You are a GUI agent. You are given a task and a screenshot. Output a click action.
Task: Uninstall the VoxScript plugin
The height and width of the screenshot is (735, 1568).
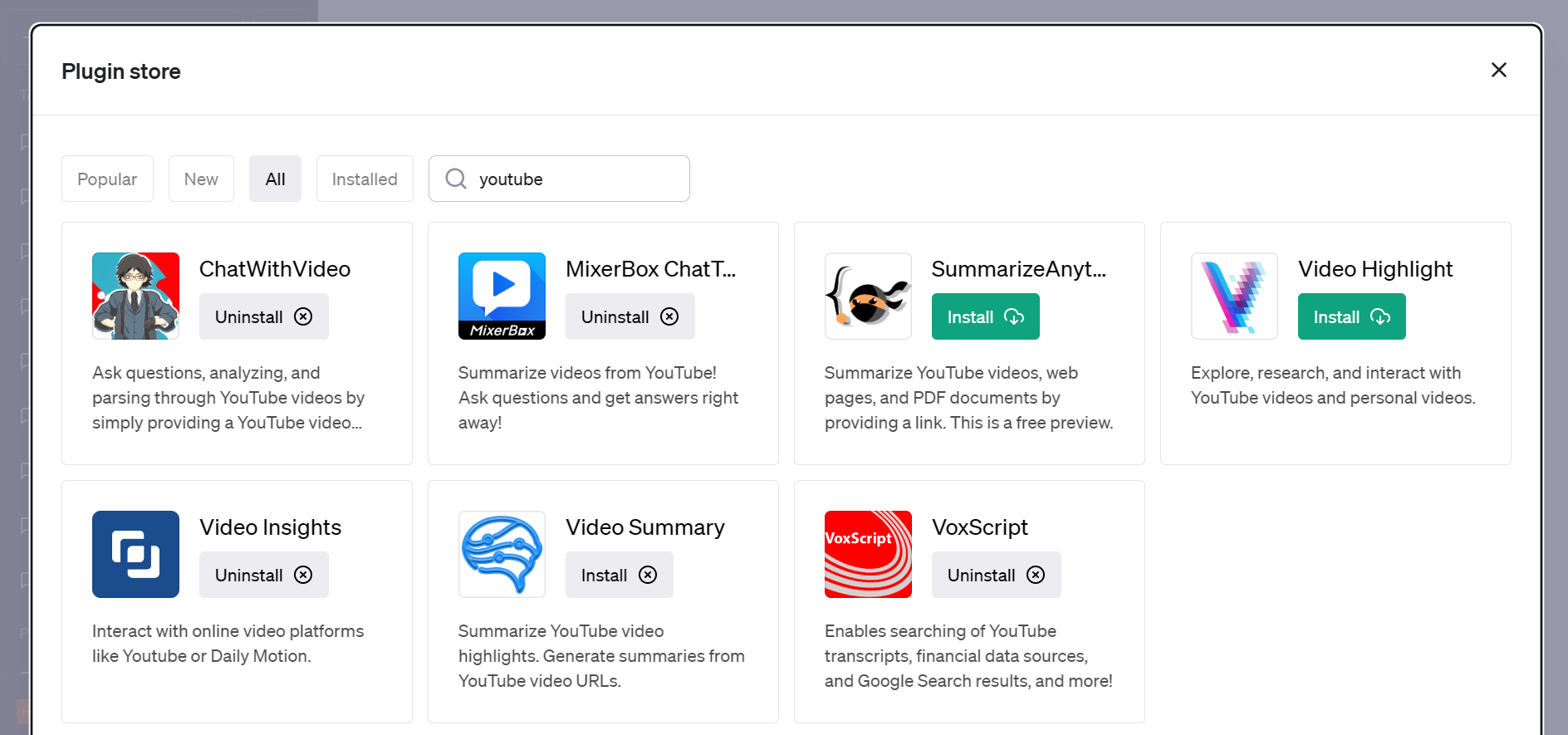tap(997, 575)
